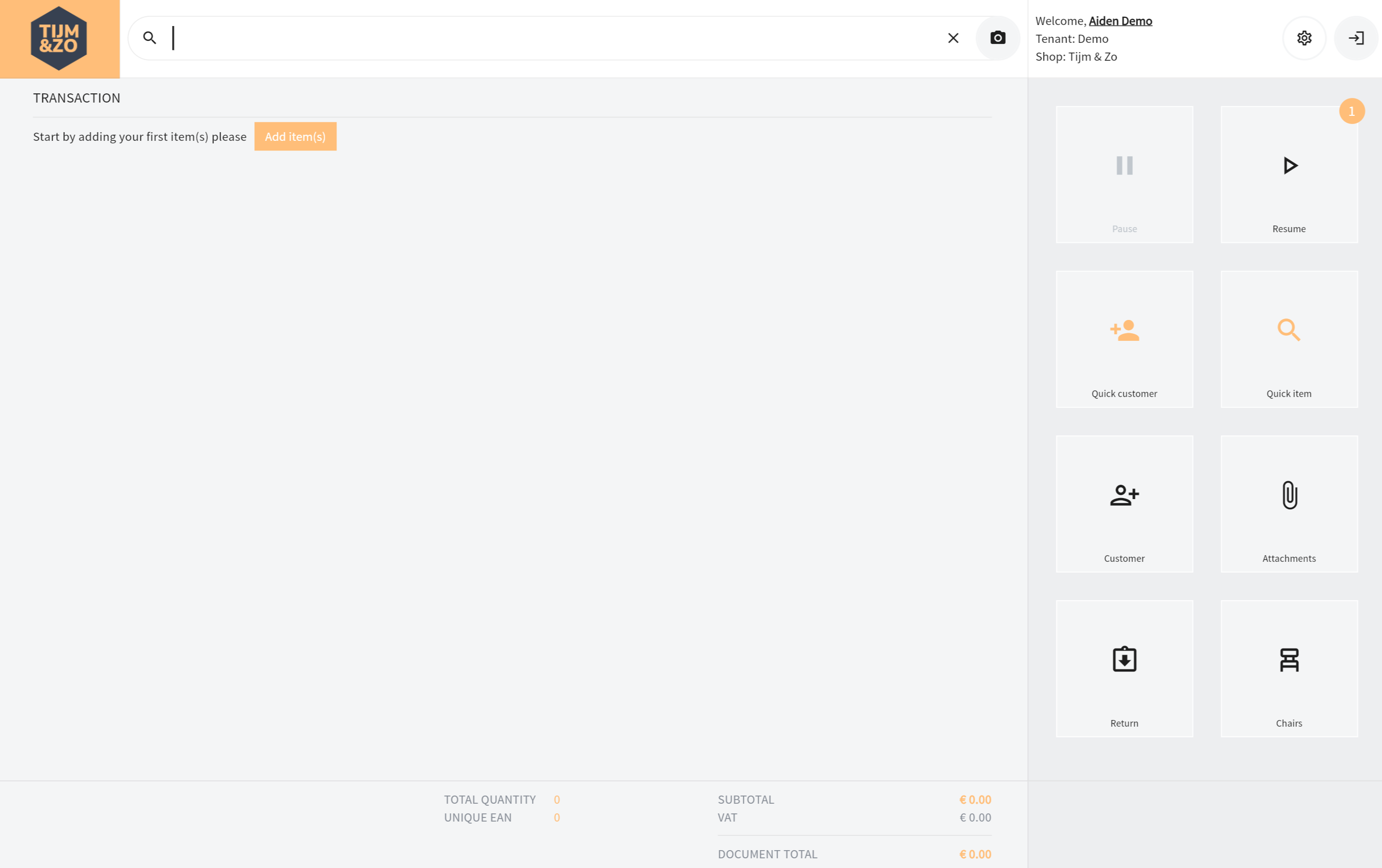
Task: Select the Customer tile
Action: [1124, 504]
